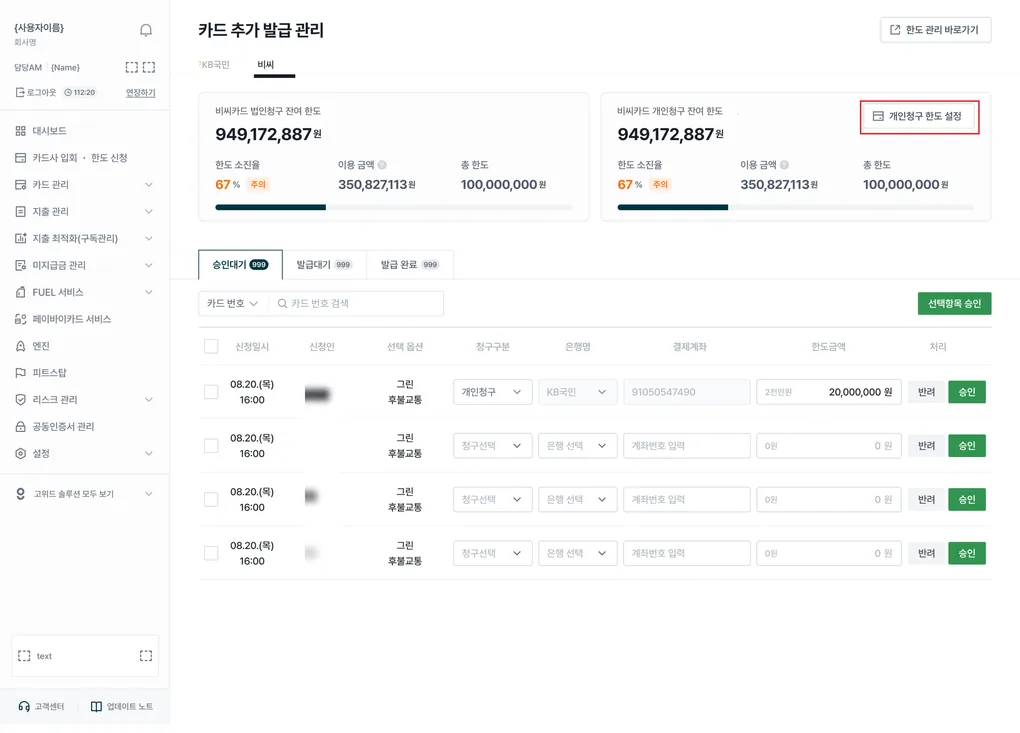Image resolution: width=1020 pixels, height=733 pixels.
Task: Switch to the KB국민 tab
Action: point(215,64)
